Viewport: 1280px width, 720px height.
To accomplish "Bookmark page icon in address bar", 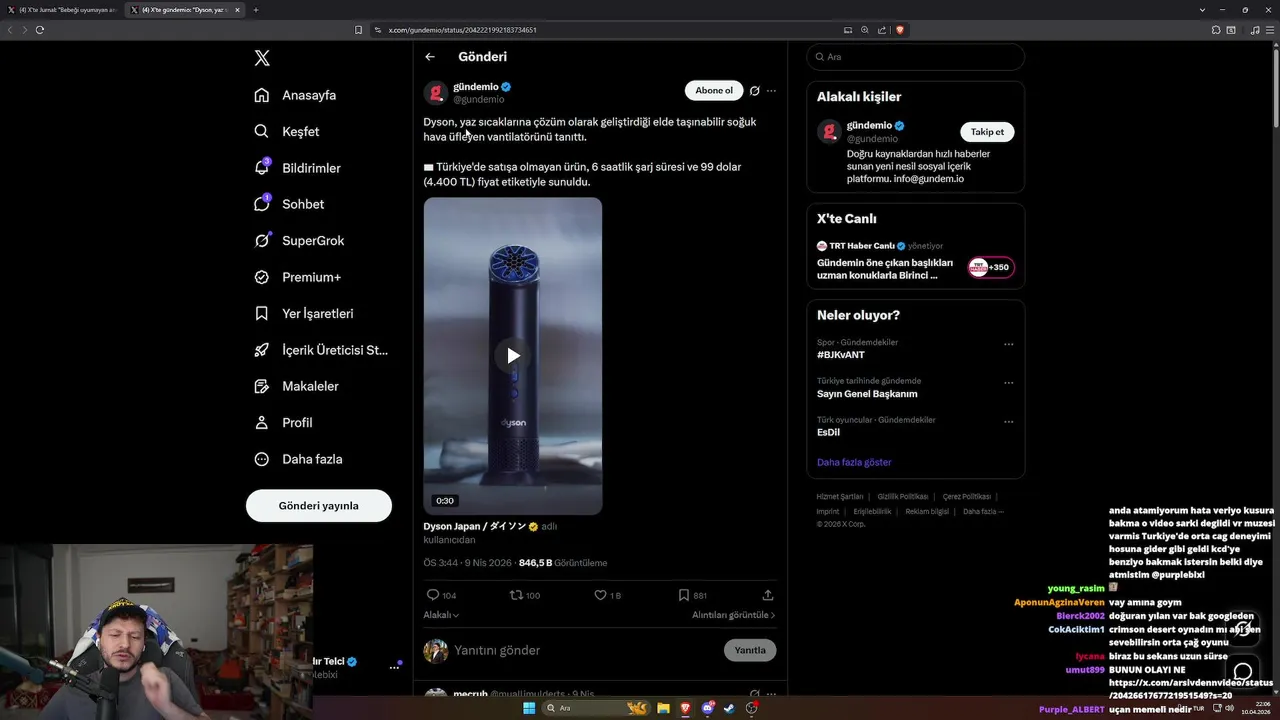I will click(x=359, y=30).
